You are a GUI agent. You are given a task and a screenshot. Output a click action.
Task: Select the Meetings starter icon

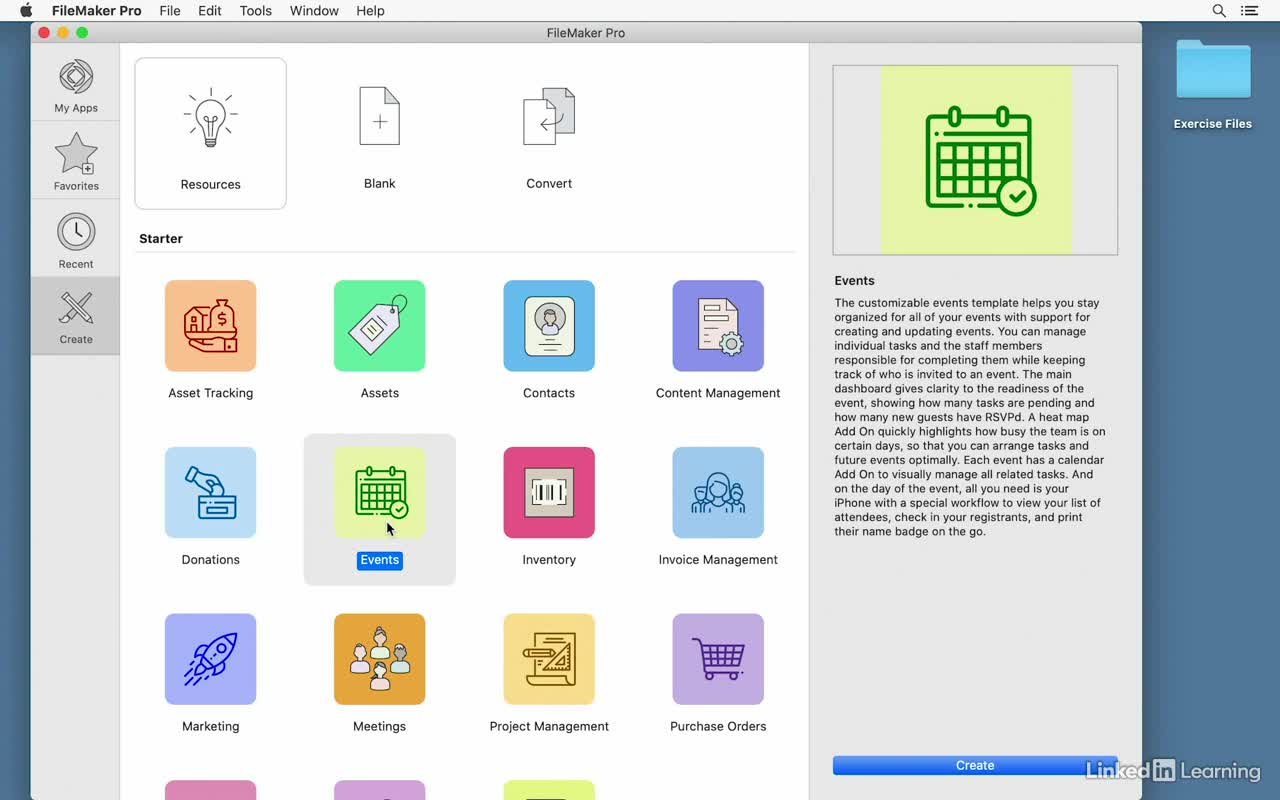(380, 659)
